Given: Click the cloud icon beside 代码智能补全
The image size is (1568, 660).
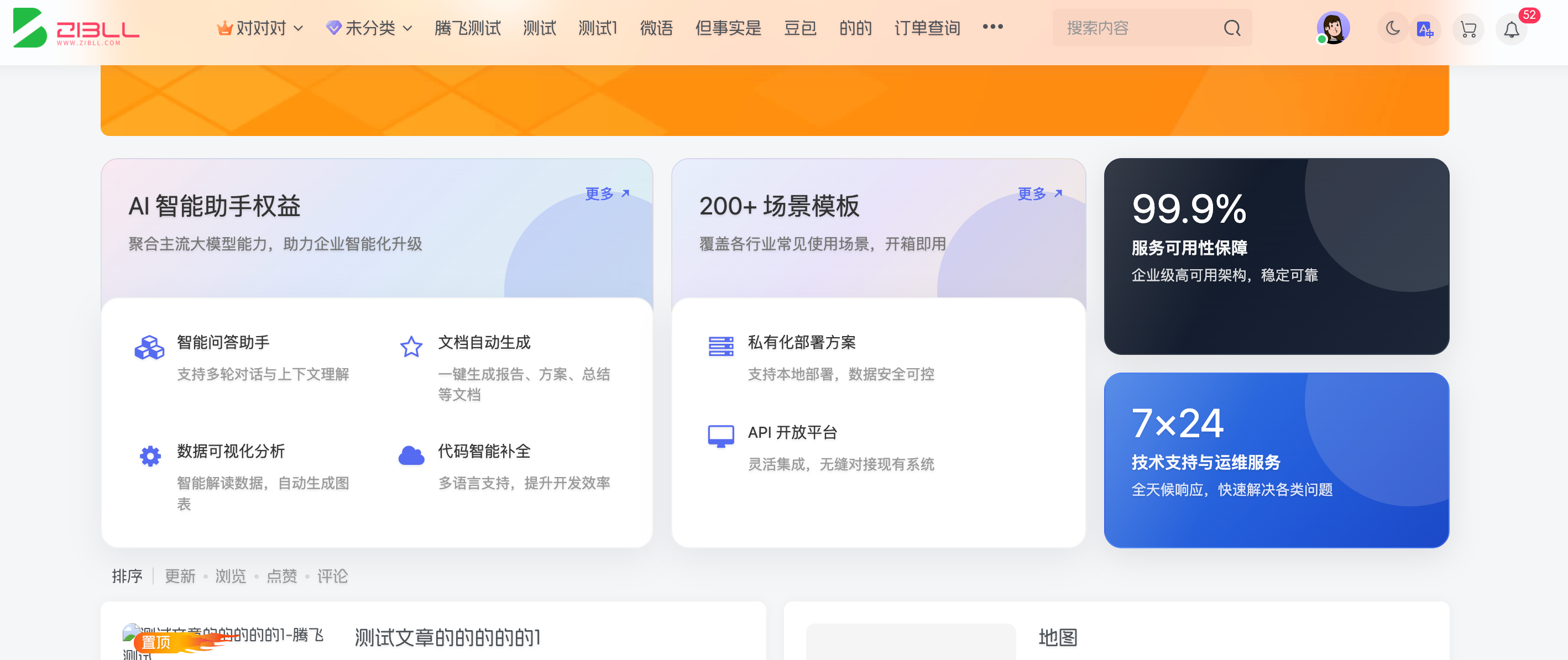Looking at the screenshot, I should pos(411,455).
